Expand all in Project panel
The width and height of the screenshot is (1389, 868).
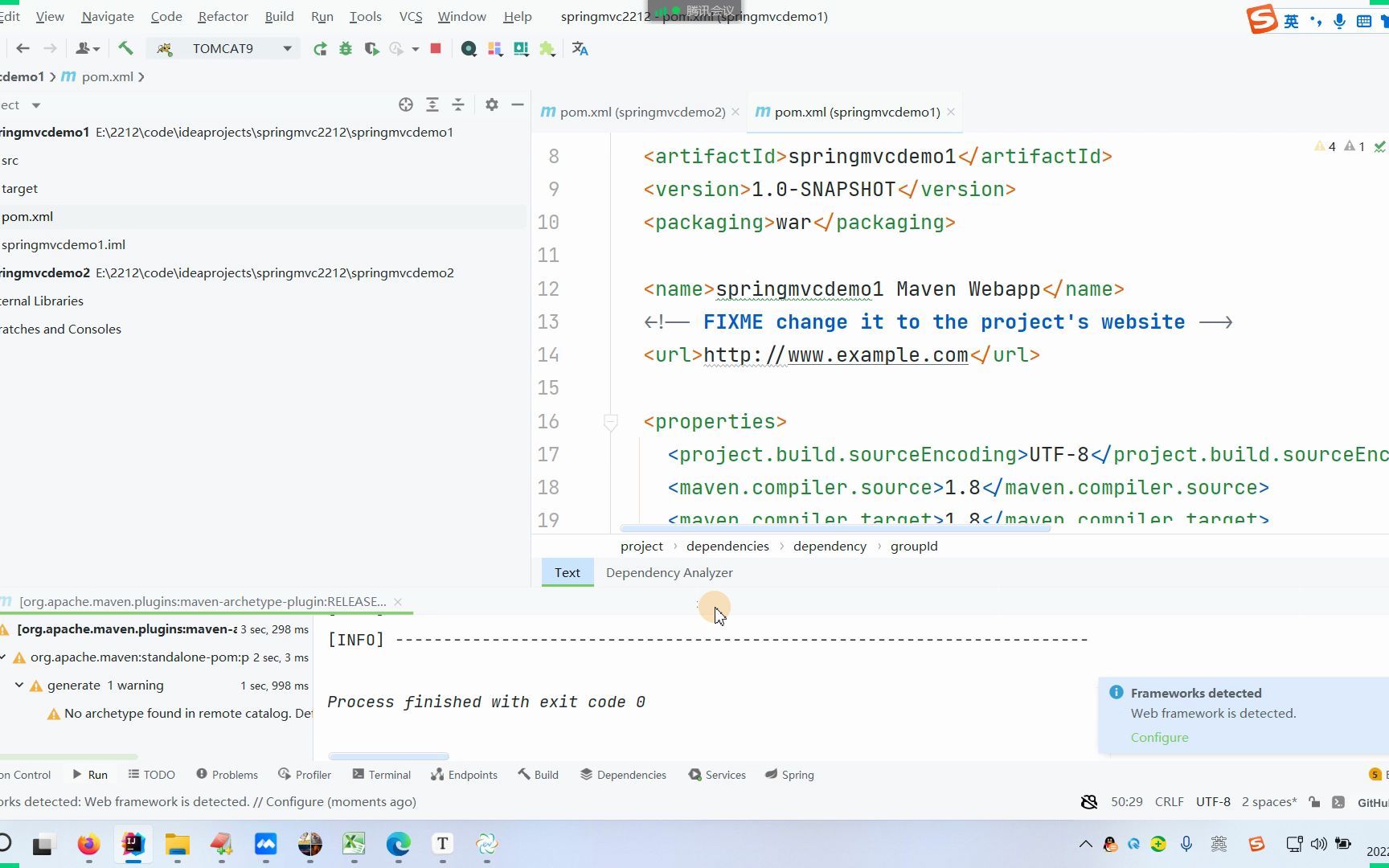(432, 104)
